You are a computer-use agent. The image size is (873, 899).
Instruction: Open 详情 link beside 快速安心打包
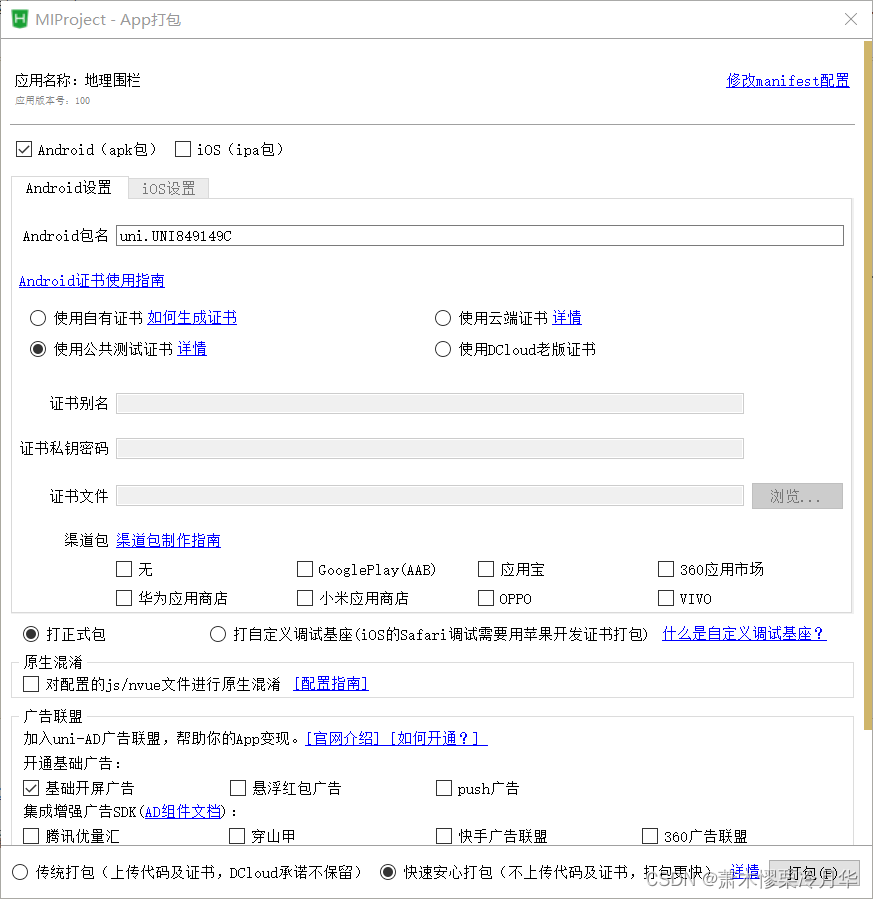coord(745,872)
